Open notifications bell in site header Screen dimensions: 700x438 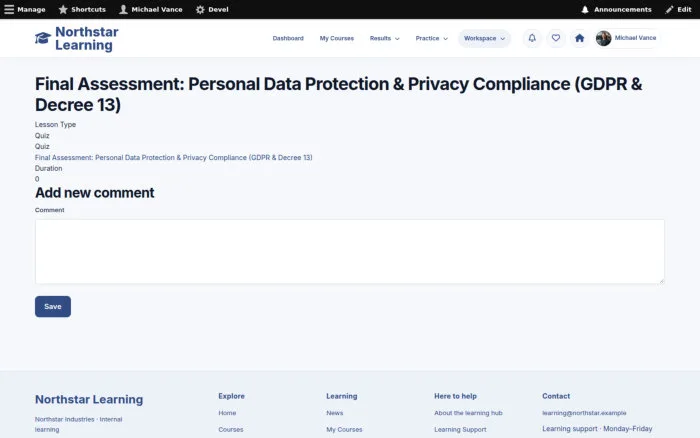click(532, 38)
